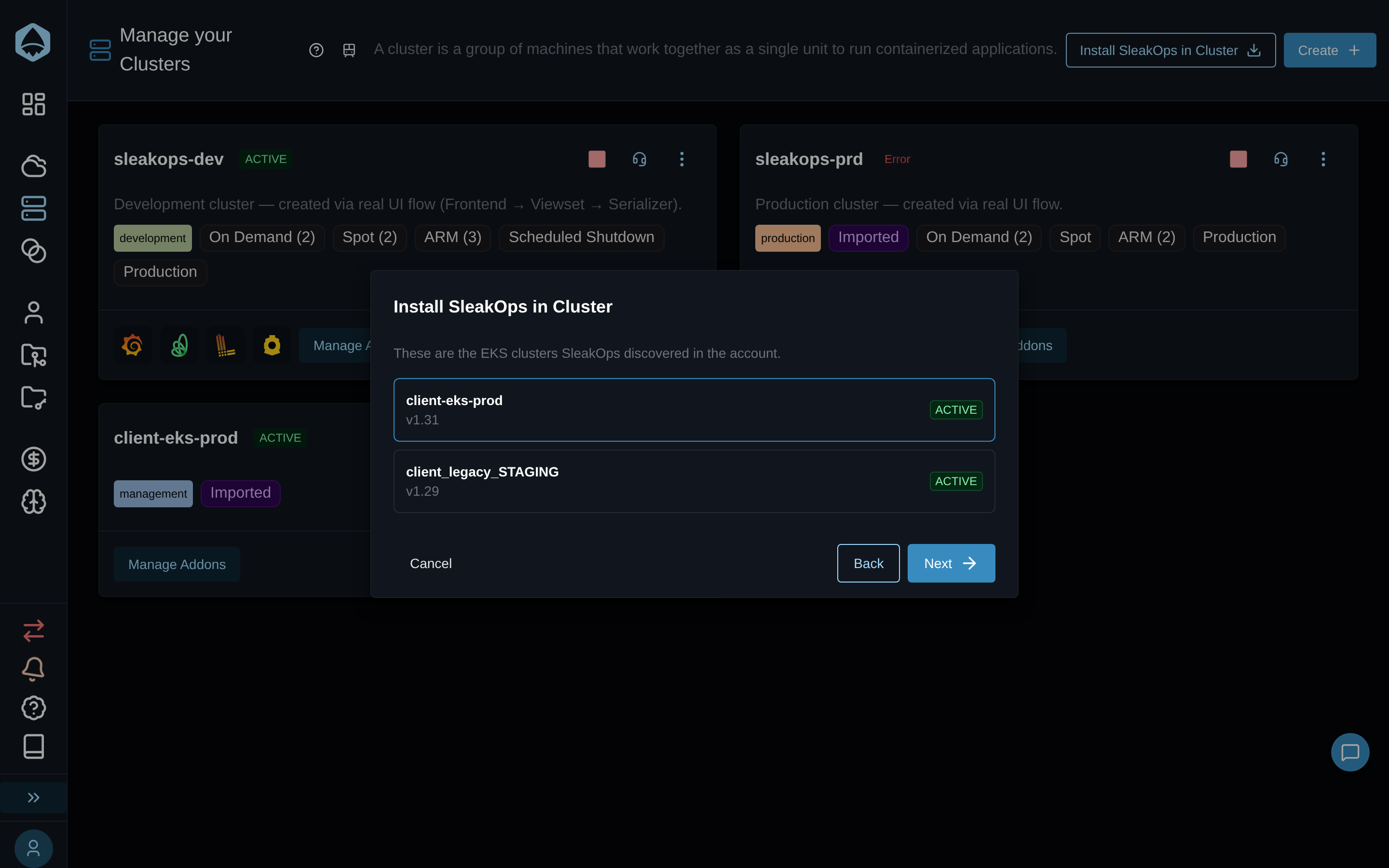This screenshot has height=868, width=1389.
Task: Select the client_legacy_STAGING cluster option
Action: [x=694, y=480]
